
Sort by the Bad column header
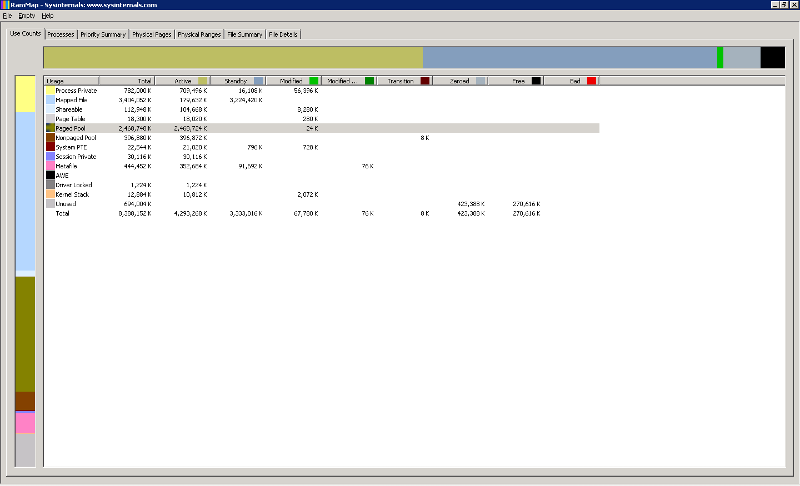(571, 81)
